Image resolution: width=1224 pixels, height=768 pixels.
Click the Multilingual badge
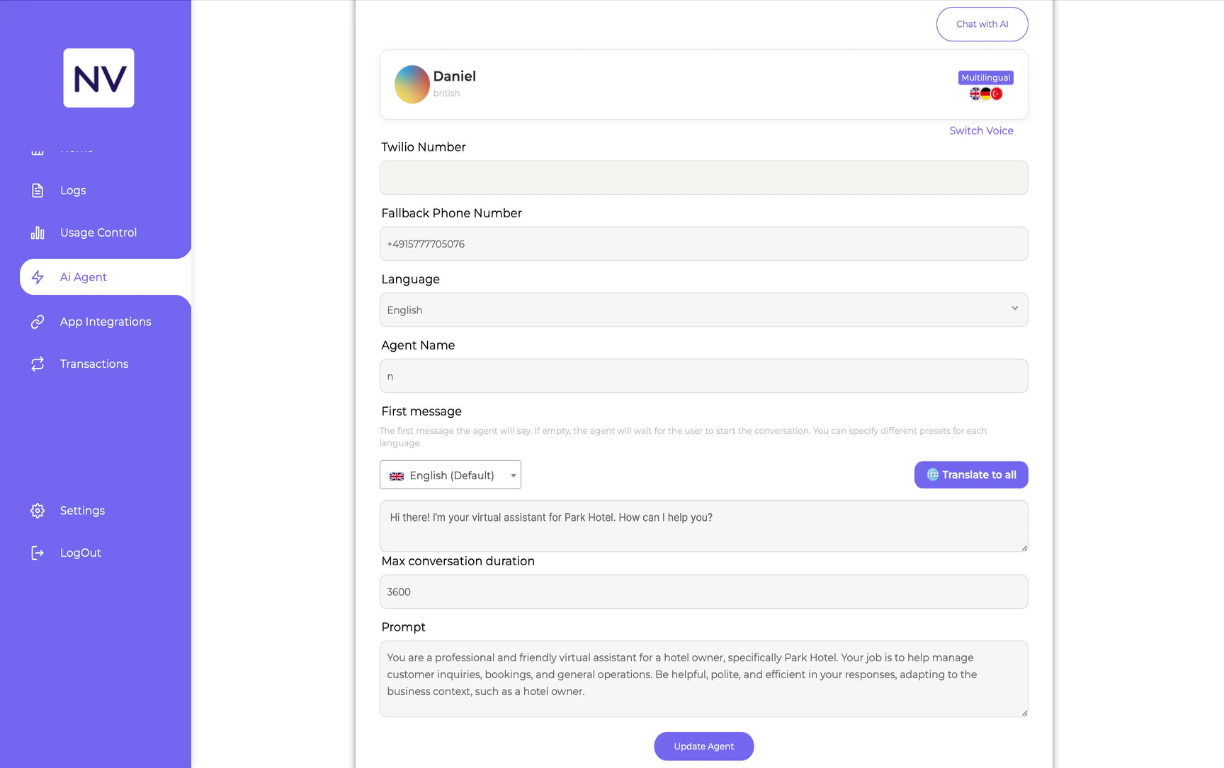986,77
